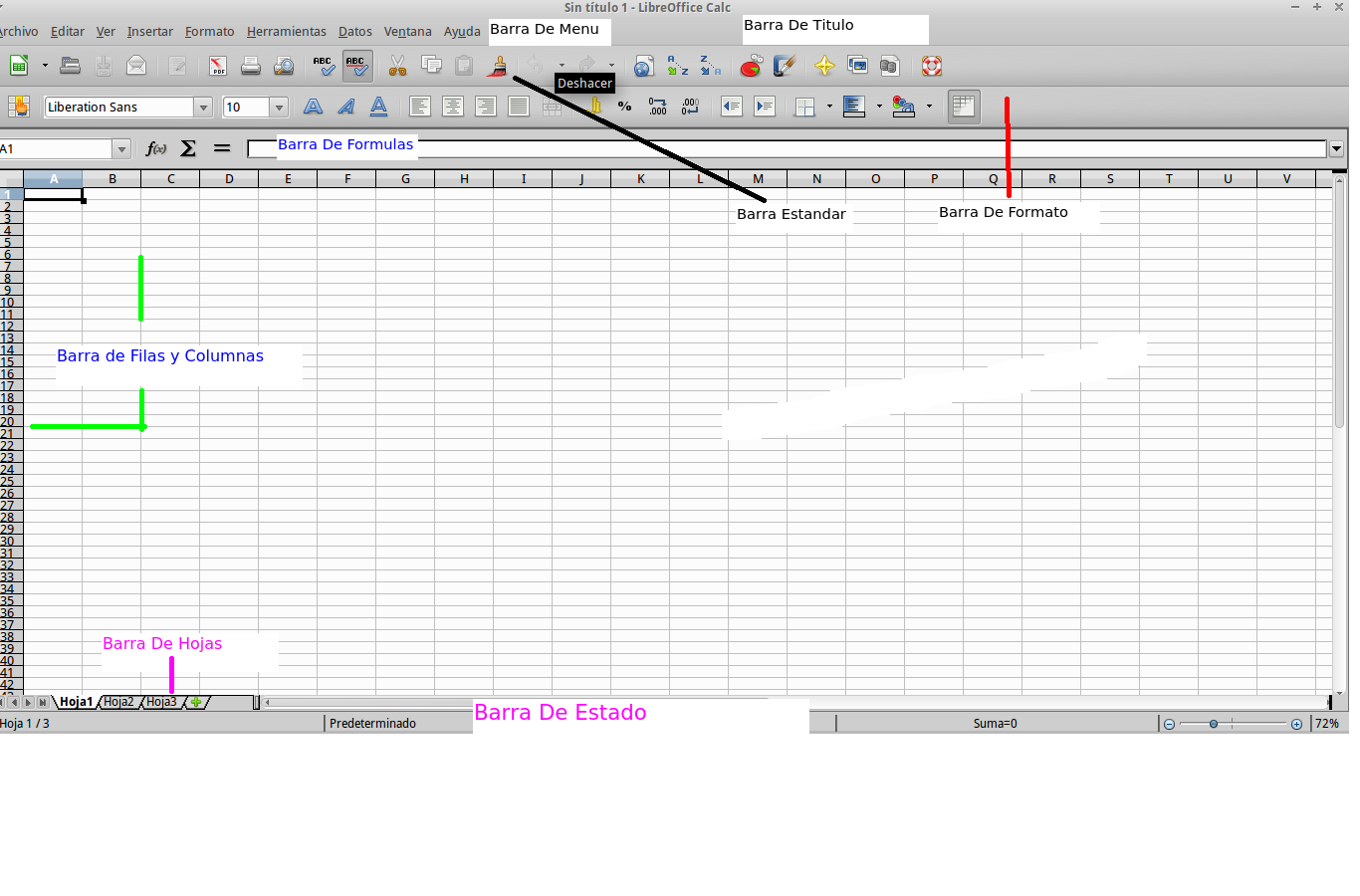Click the Sum Σ button beside formula bar
1360x896 pixels.
coord(187,147)
